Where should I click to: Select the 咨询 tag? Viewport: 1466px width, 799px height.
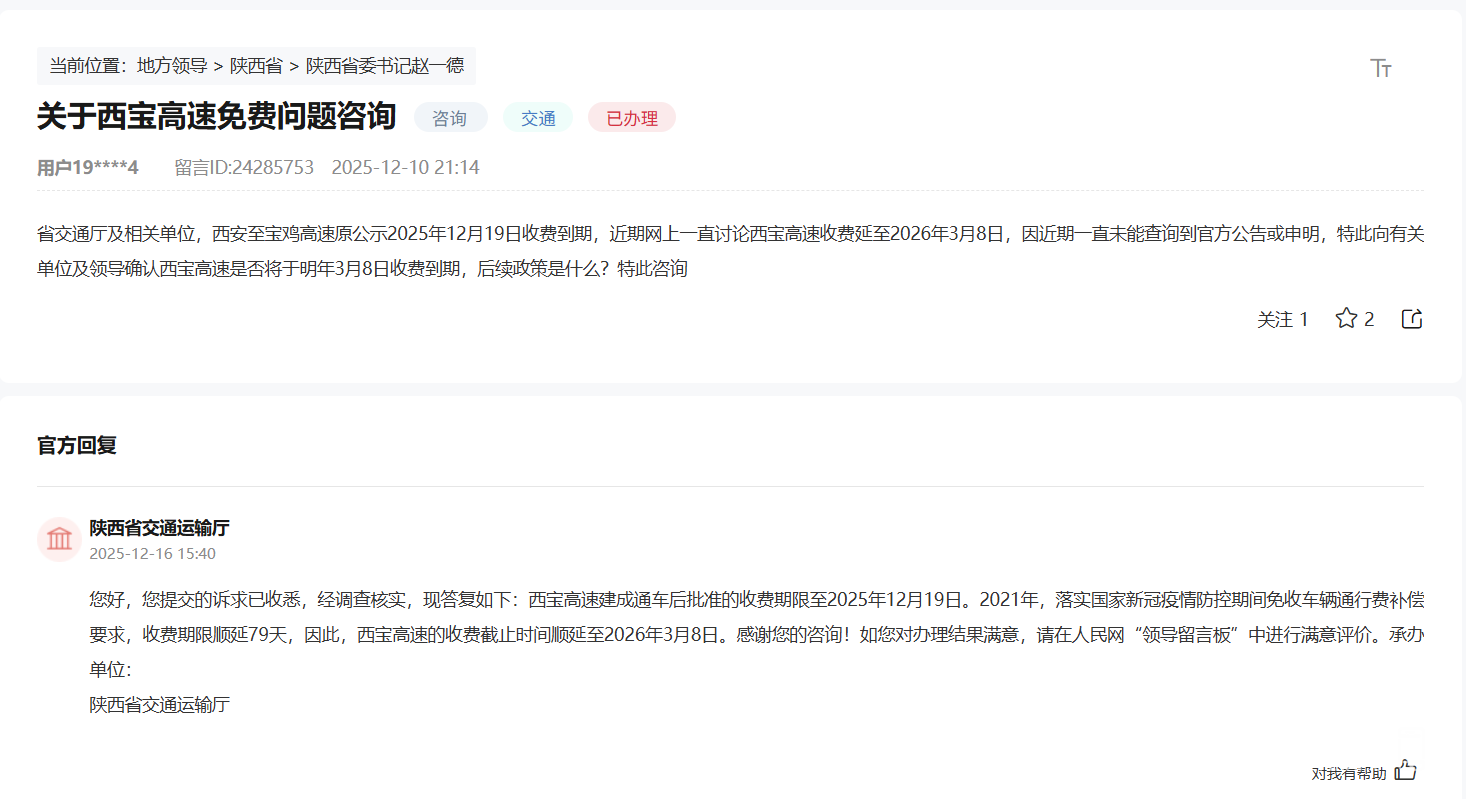click(x=450, y=118)
